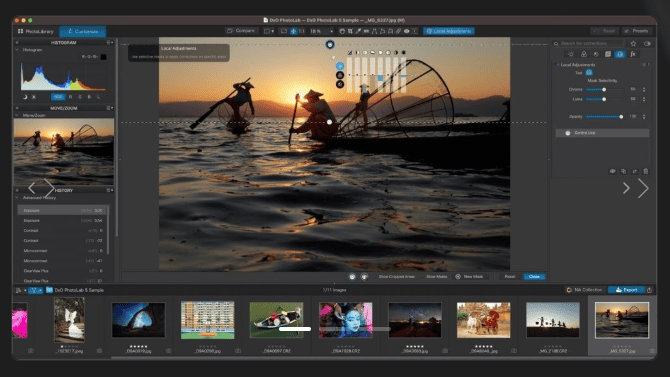Click the New Mask button
This screenshot has height=377, width=670.
click(x=470, y=277)
